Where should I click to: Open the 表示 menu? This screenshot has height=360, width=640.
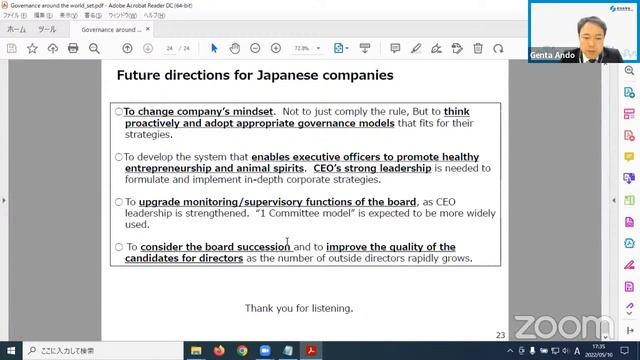coord(68,15)
